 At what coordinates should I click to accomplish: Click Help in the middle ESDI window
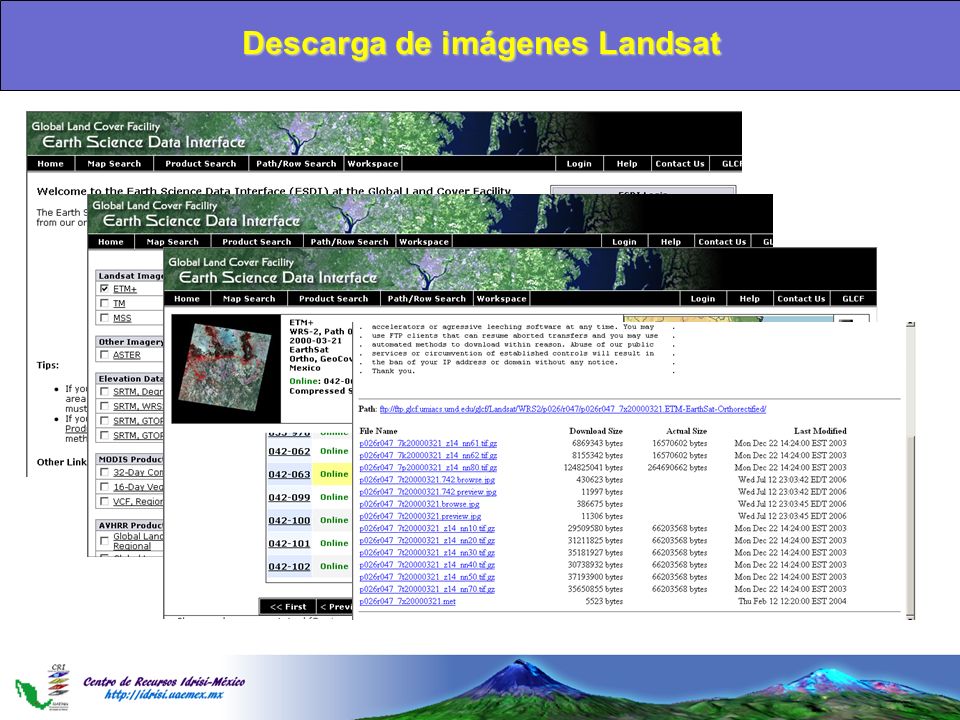671,242
